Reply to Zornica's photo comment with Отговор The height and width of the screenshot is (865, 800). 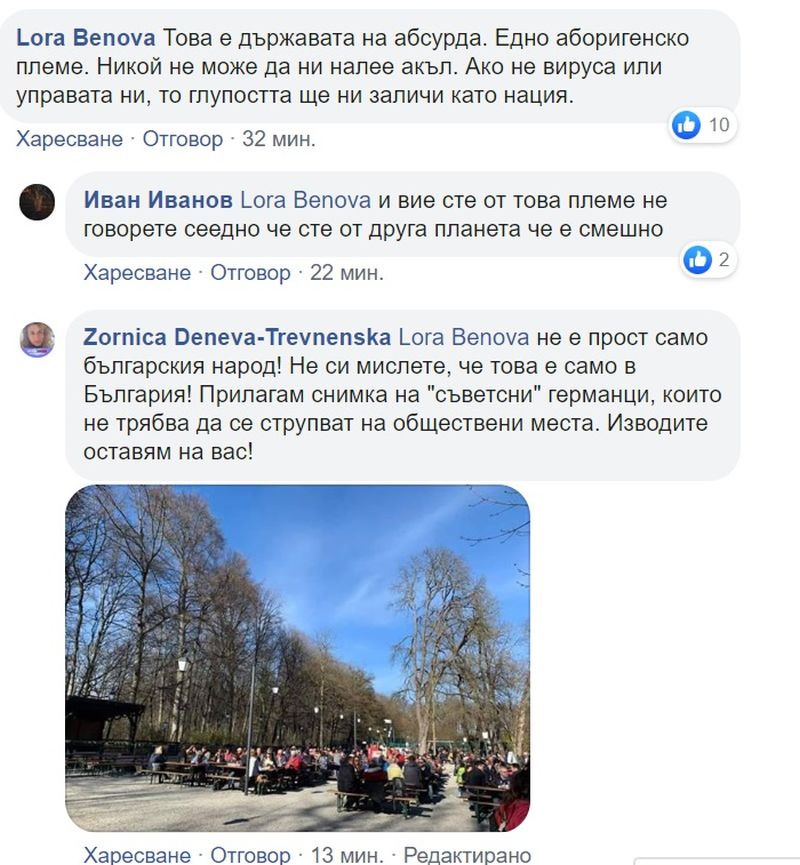250,855
